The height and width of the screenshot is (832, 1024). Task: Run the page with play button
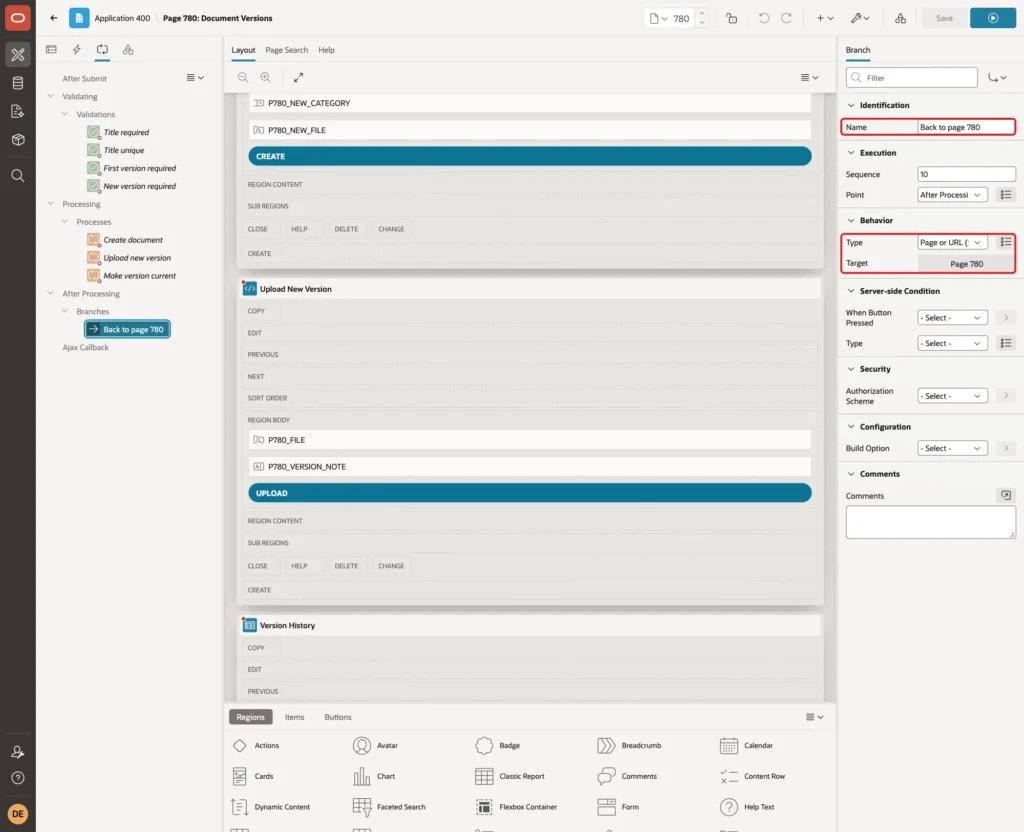pyautogui.click(x=993, y=18)
